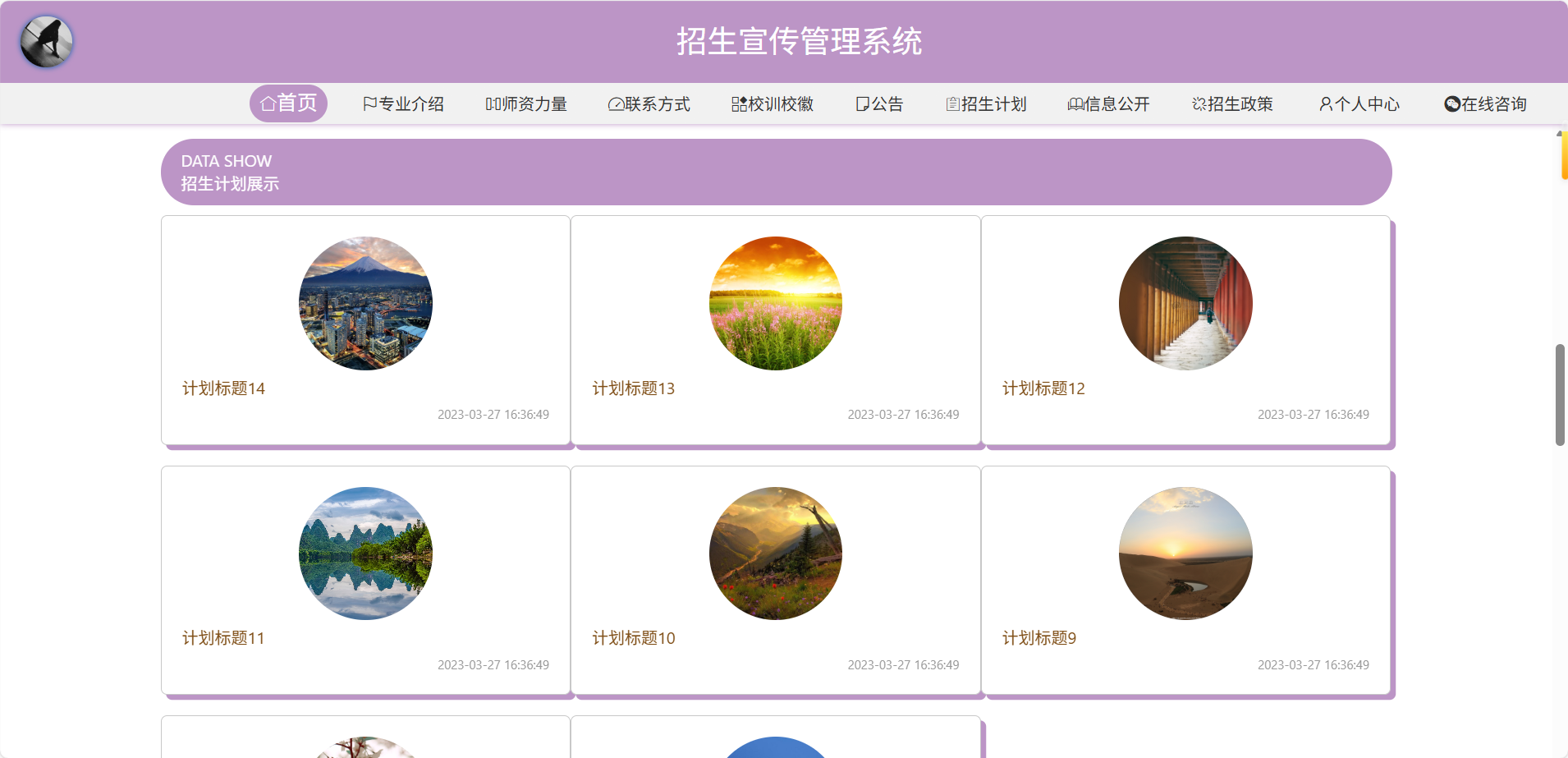Click the desert sunset thumbnail for 计划标题9

point(1185,554)
